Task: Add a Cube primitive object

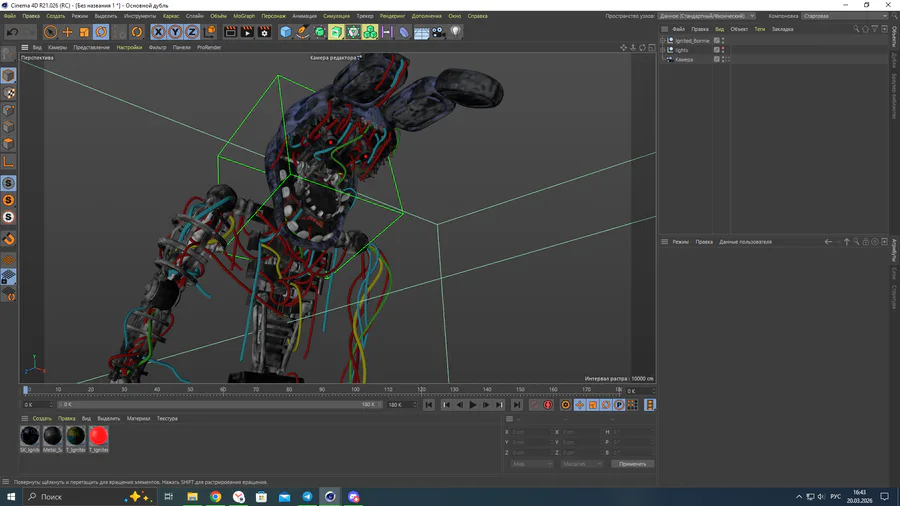Action: pyautogui.click(x=286, y=32)
